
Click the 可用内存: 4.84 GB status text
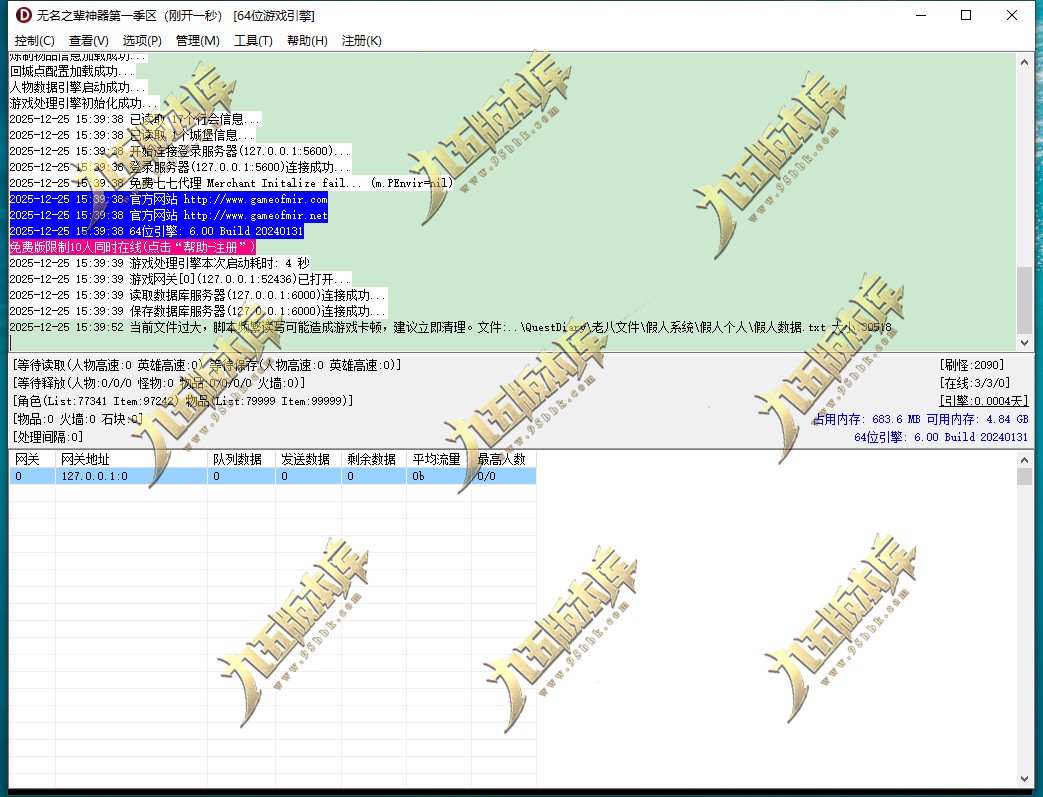[978, 419]
